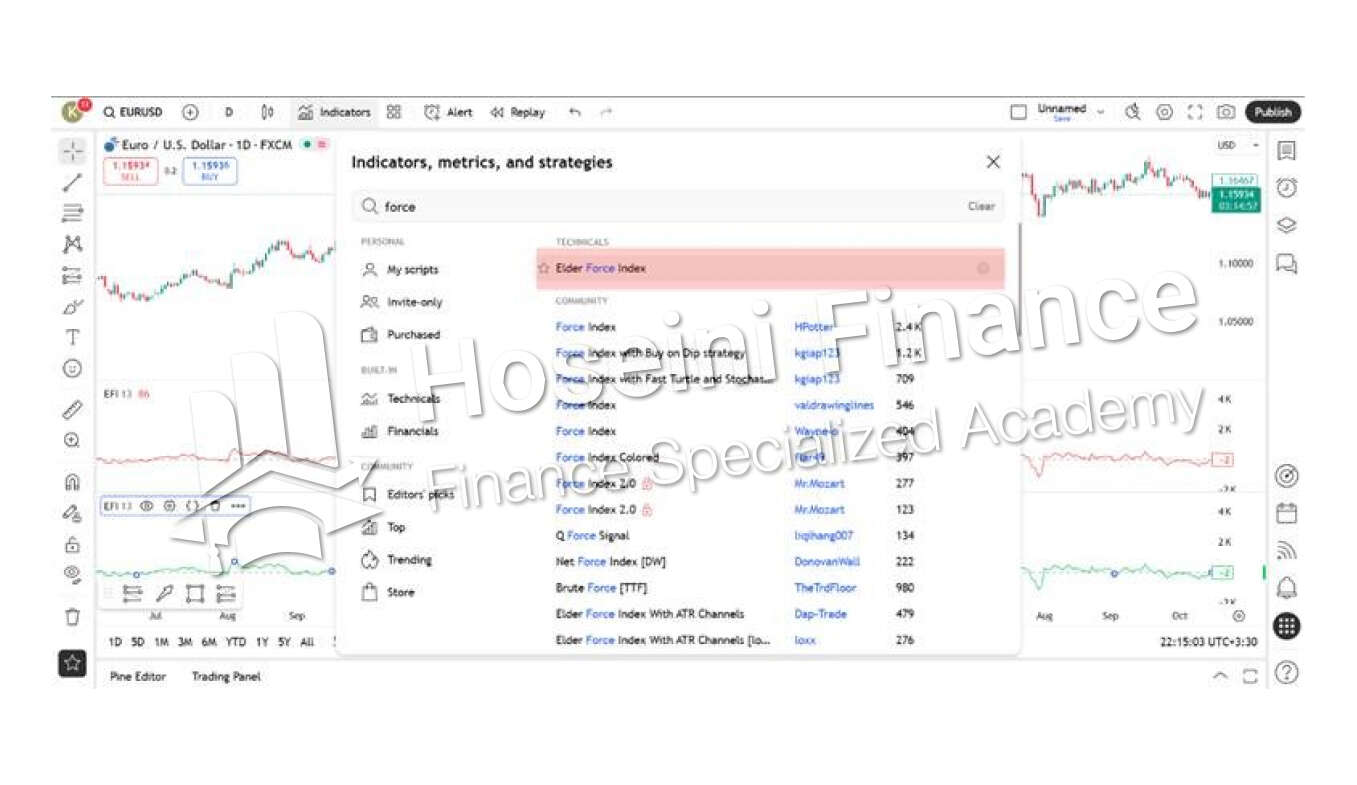Viewport: 1357px width, 785px height.
Task: Select the trend line drawing tool
Action: 72,182
